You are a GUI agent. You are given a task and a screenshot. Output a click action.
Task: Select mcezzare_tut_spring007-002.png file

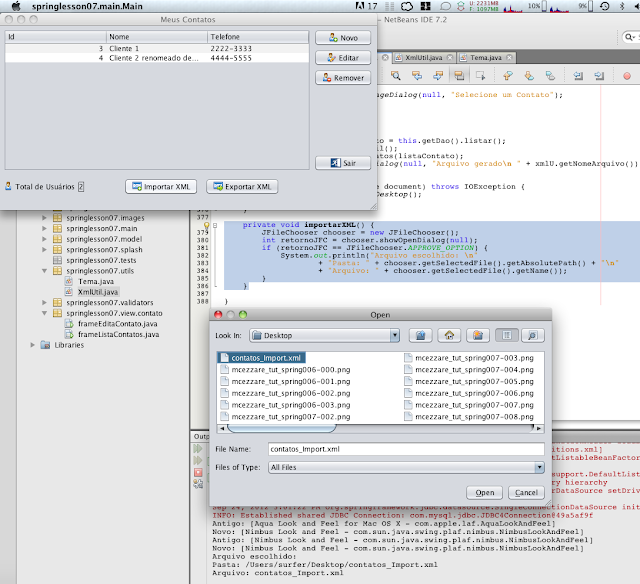click(x=286, y=417)
